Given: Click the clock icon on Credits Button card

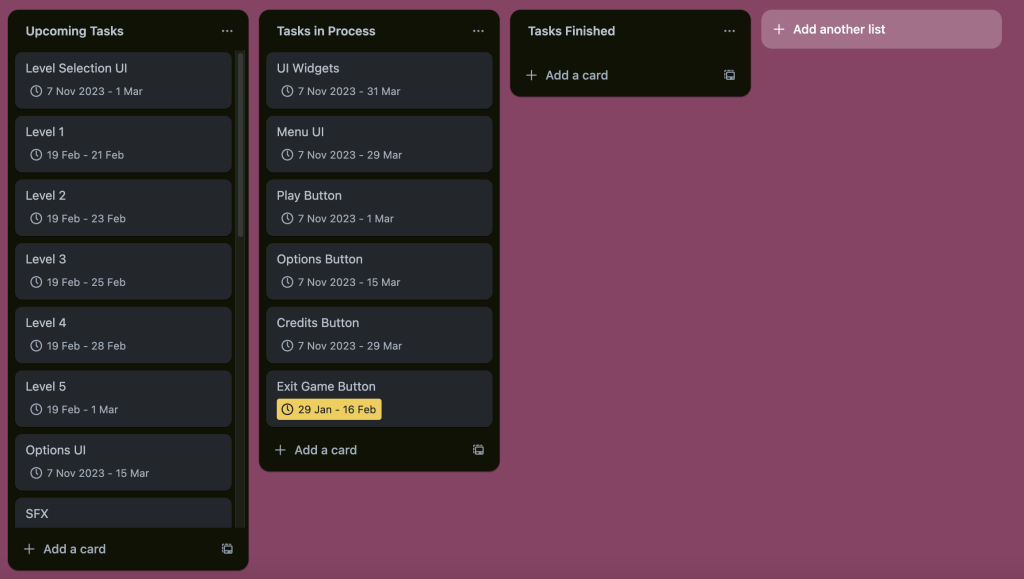Looking at the screenshot, I should point(288,346).
